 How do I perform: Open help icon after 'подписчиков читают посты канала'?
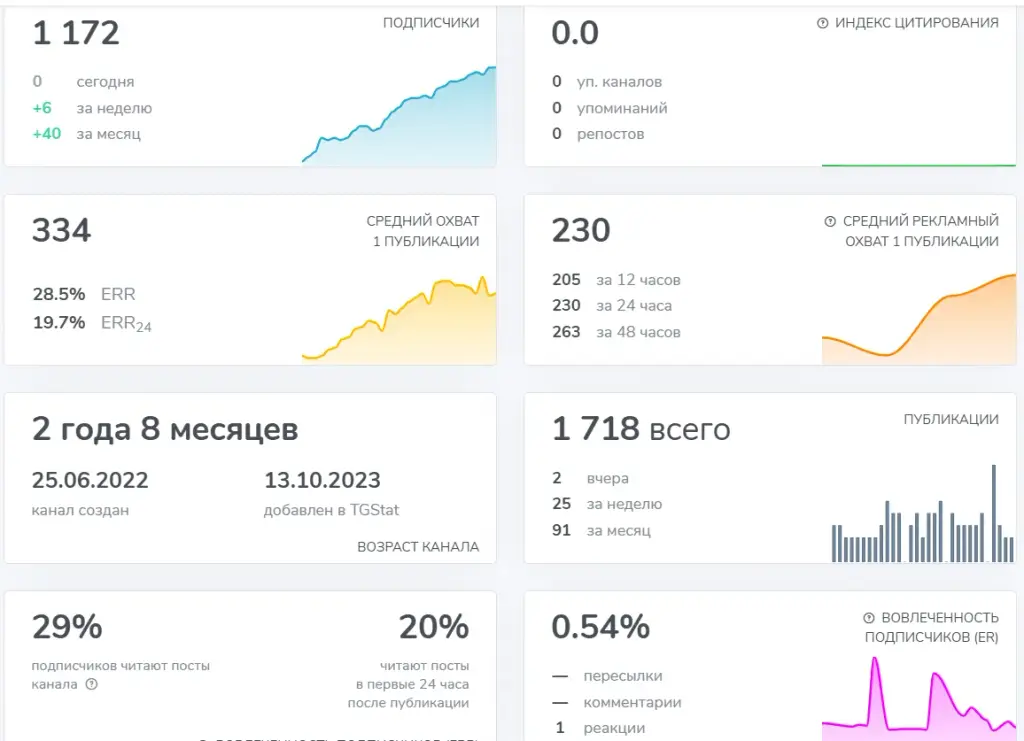[x=91, y=684]
